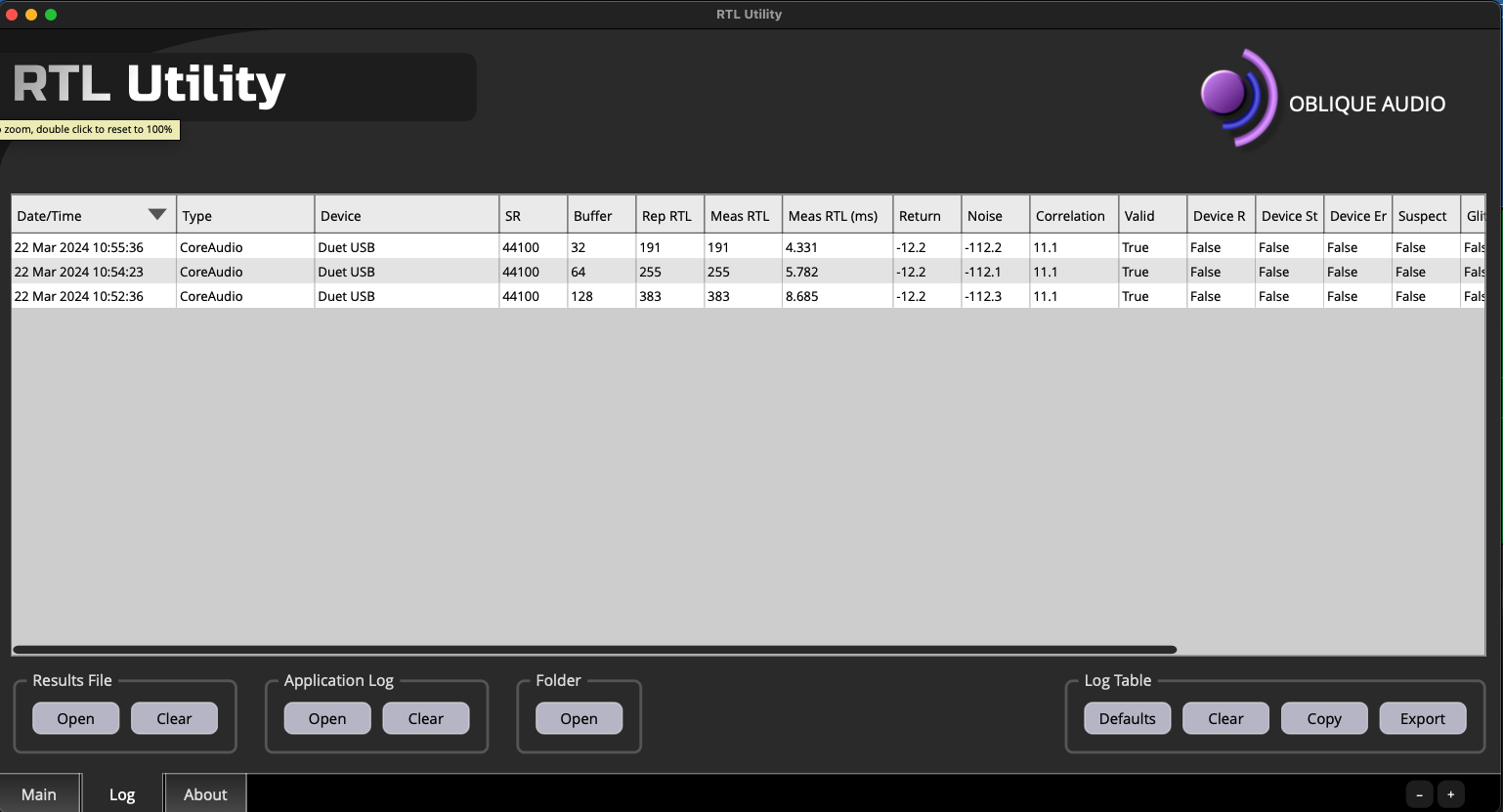Open the About tab

click(205, 794)
